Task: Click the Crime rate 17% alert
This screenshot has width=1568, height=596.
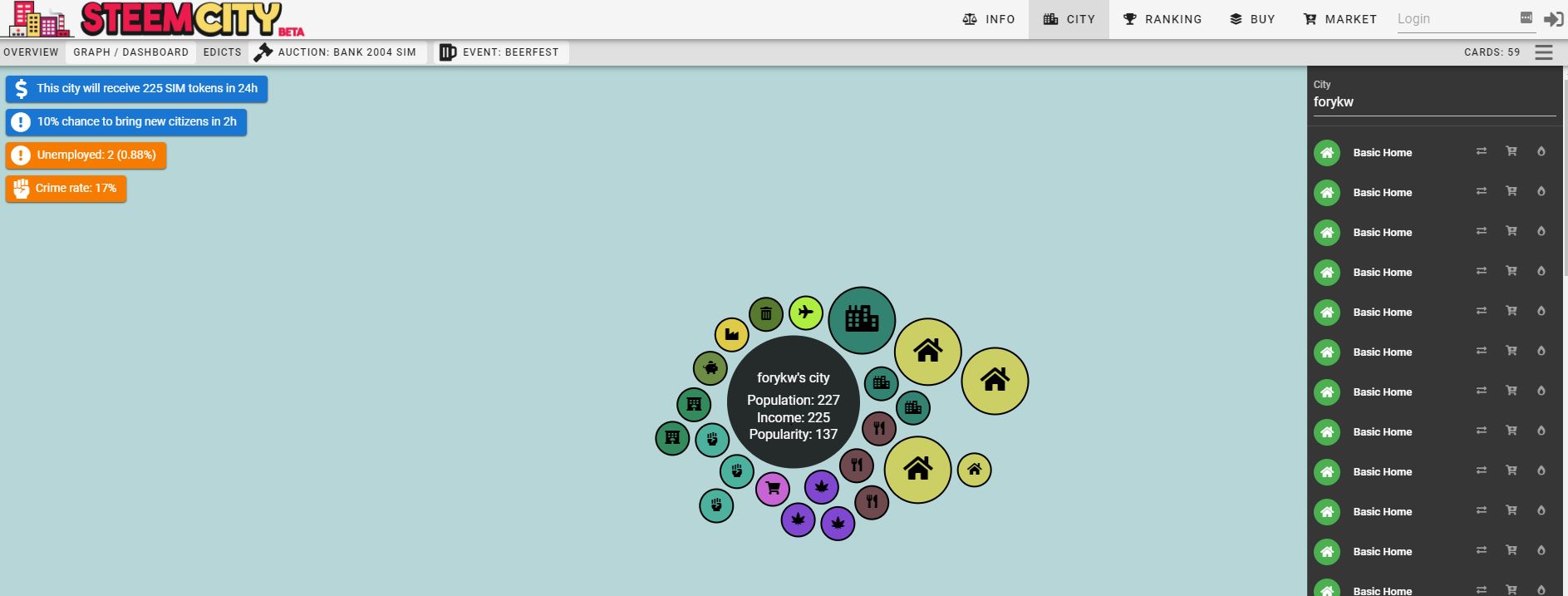Action: coord(66,189)
